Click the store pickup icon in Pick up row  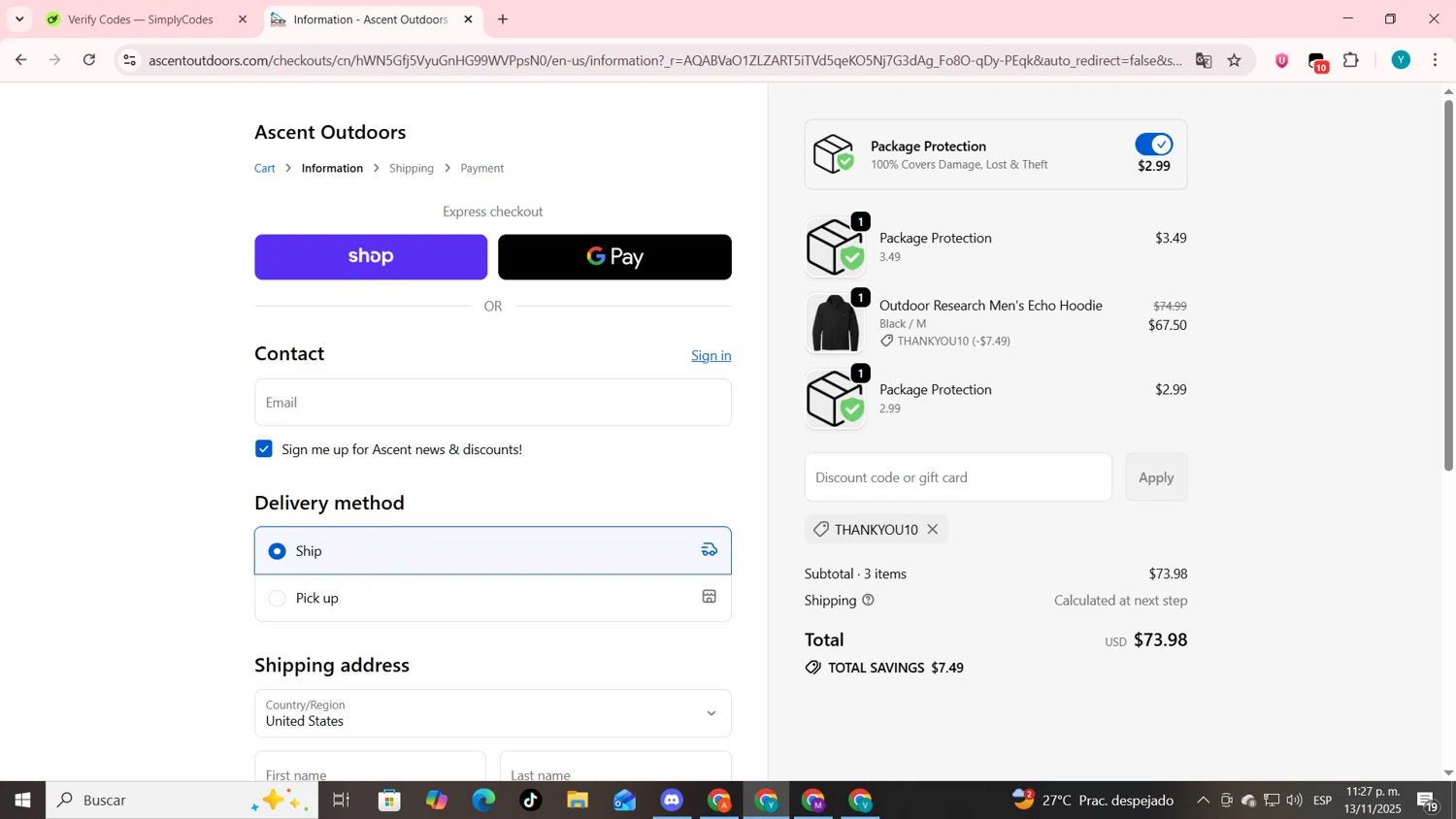click(x=710, y=597)
